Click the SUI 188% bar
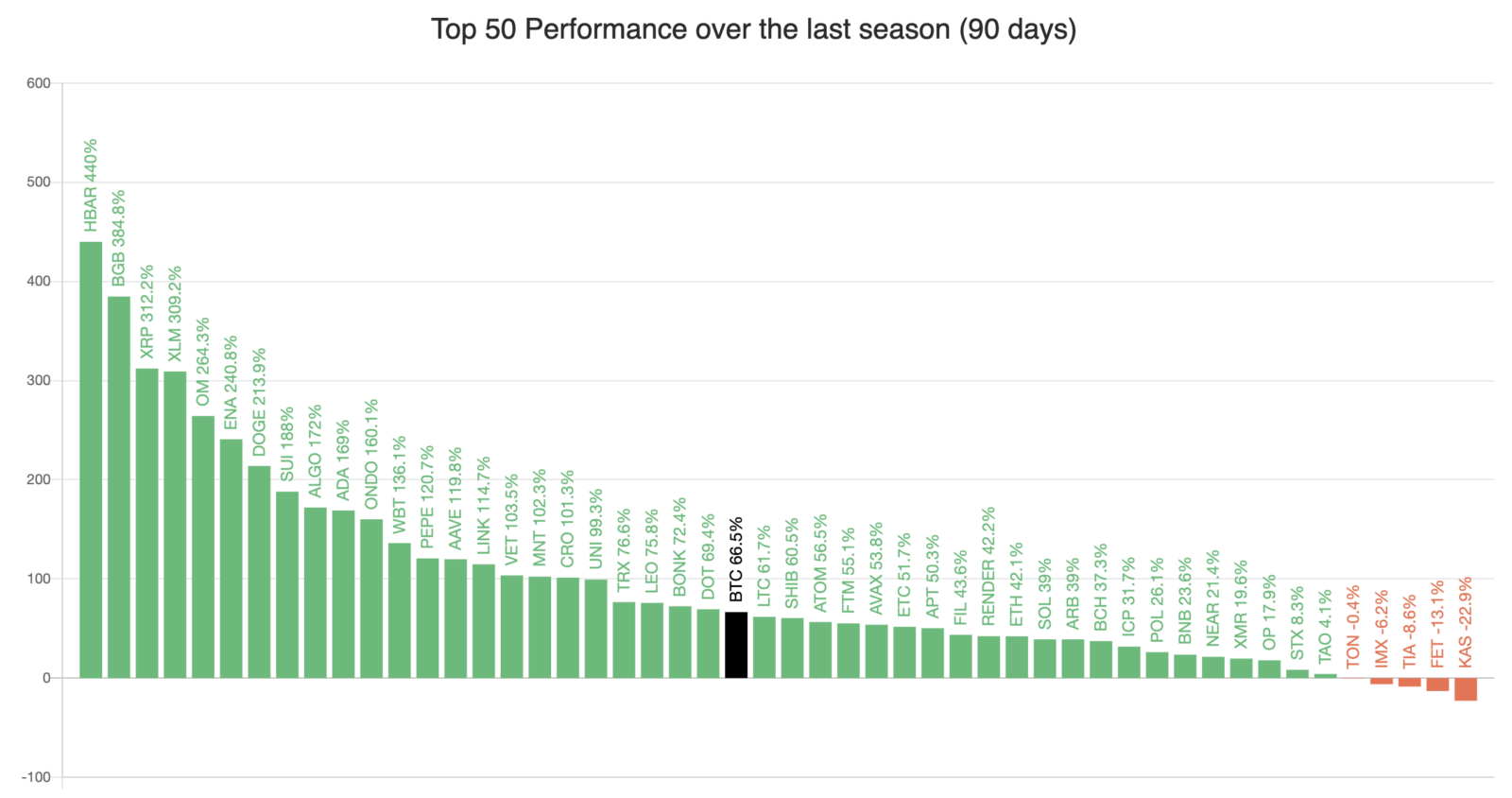Screen dimensions: 1512x798 coord(287,584)
